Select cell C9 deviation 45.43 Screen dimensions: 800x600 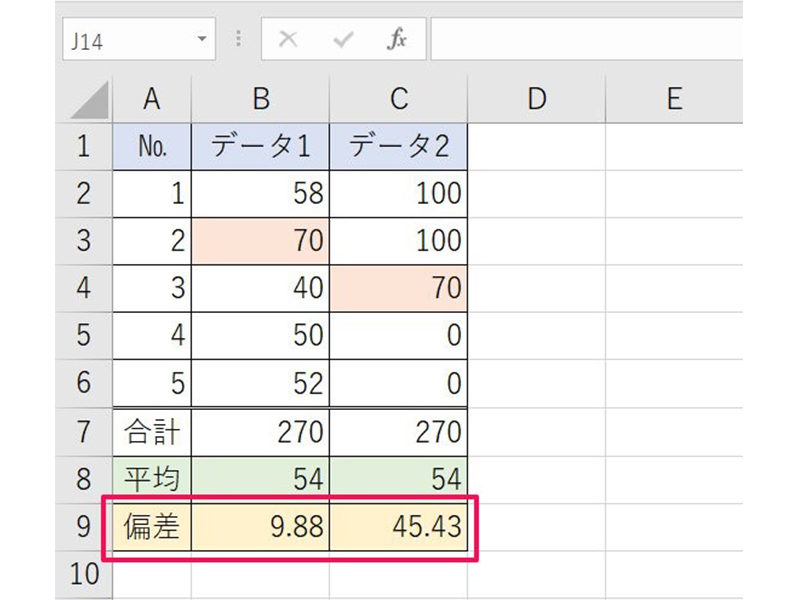pyautogui.click(x=398, y=527)
